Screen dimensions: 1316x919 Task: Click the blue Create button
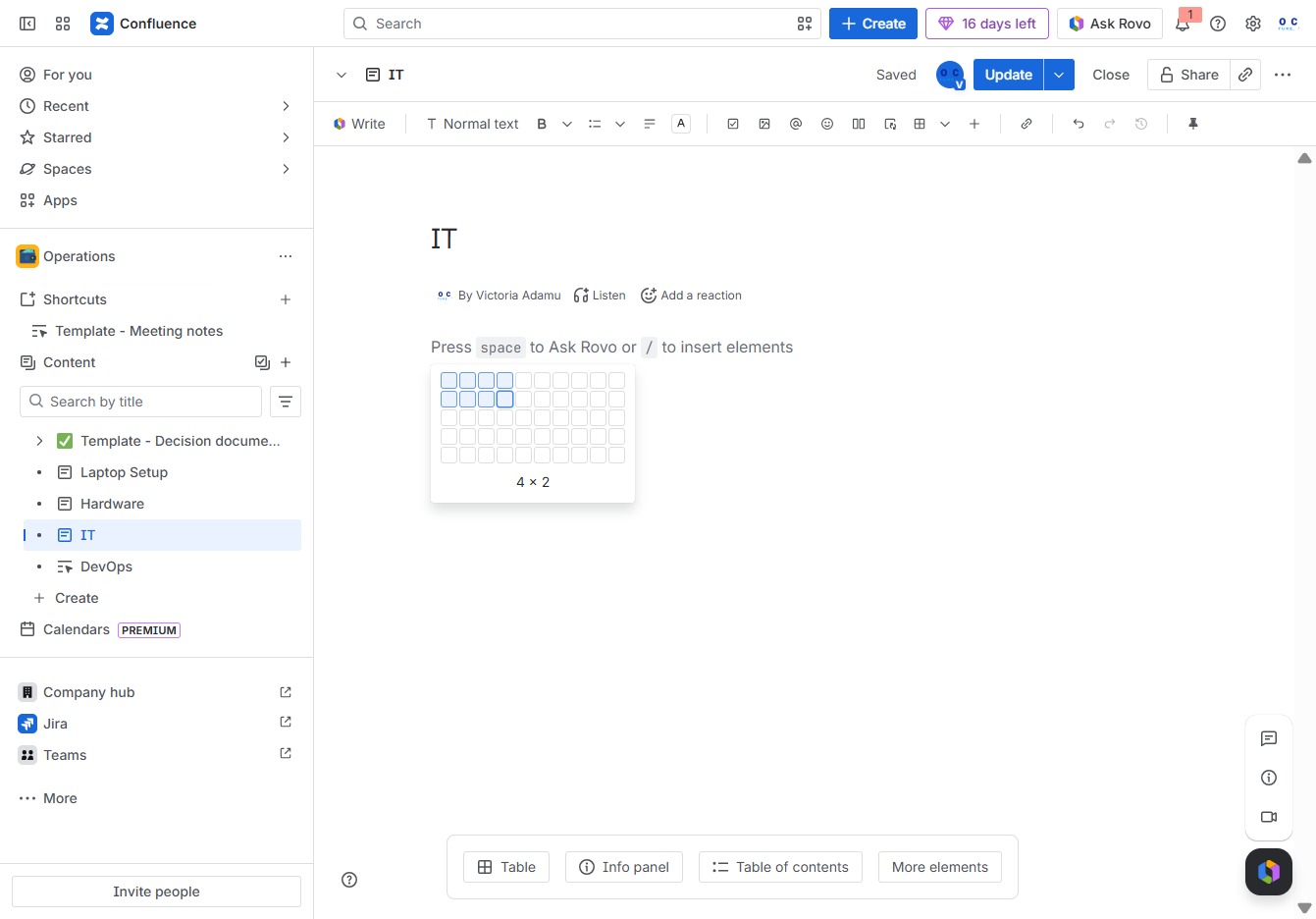click(873, 24)
